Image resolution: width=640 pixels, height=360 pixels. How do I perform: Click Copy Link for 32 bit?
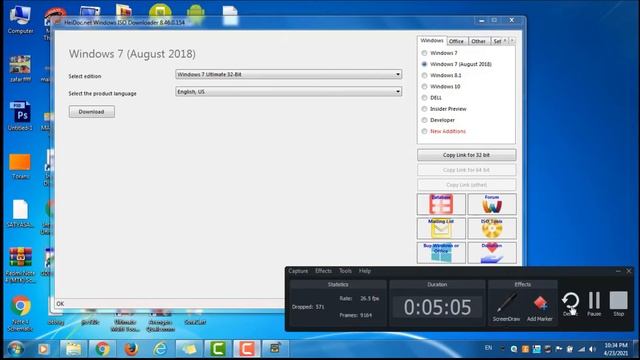click(x=467, y=155)
